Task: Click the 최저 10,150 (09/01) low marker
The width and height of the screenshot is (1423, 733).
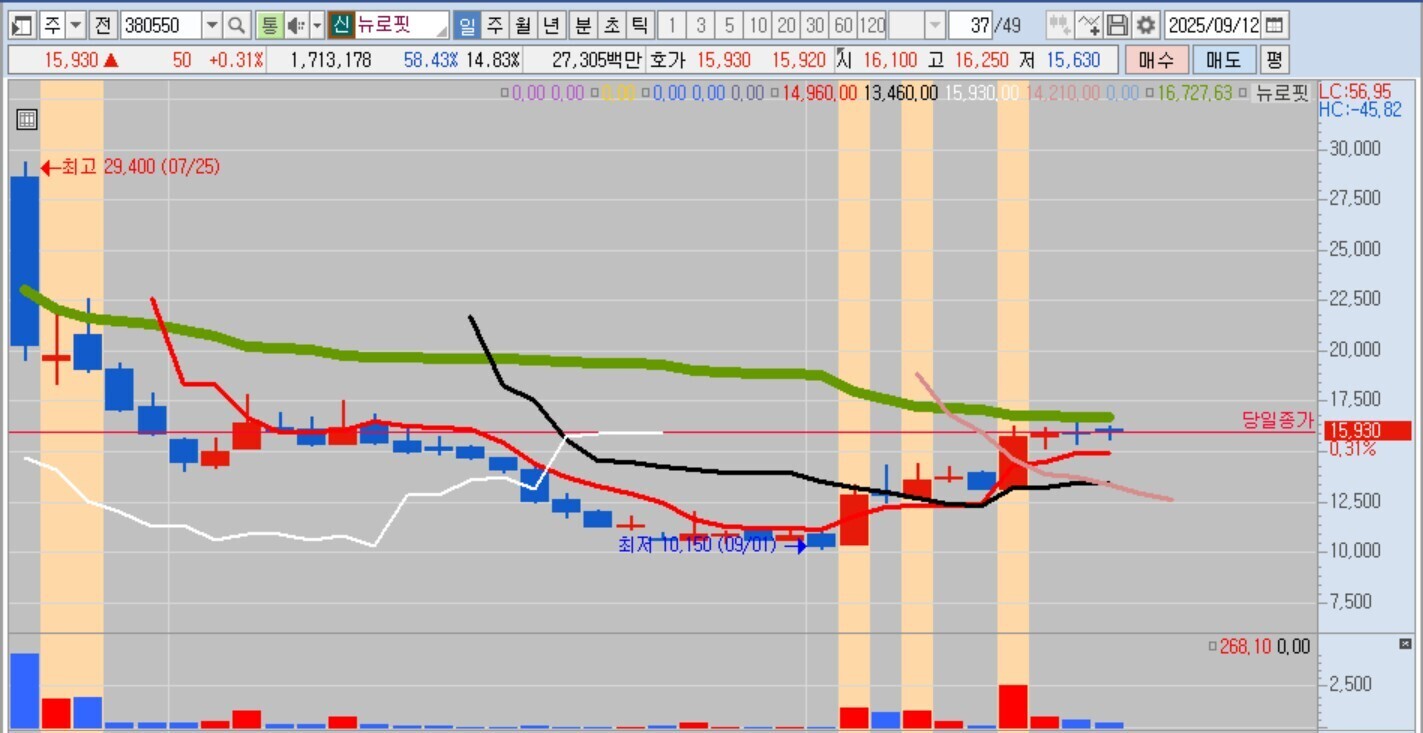Action: click(713, 546)
